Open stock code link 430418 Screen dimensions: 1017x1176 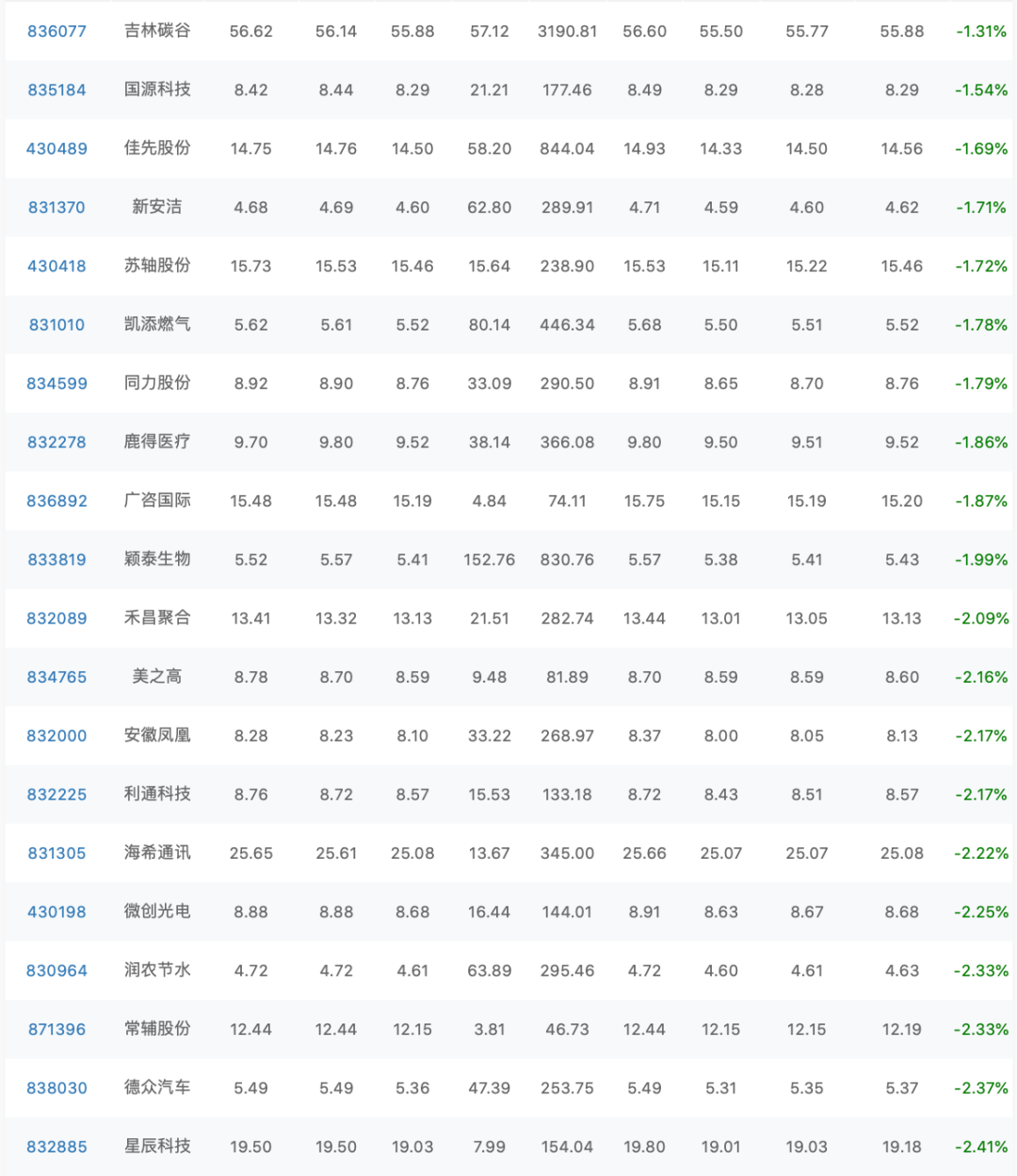56,266
